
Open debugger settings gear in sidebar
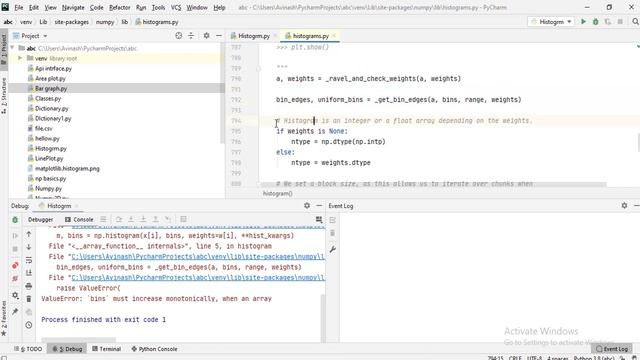click(15, 295)
